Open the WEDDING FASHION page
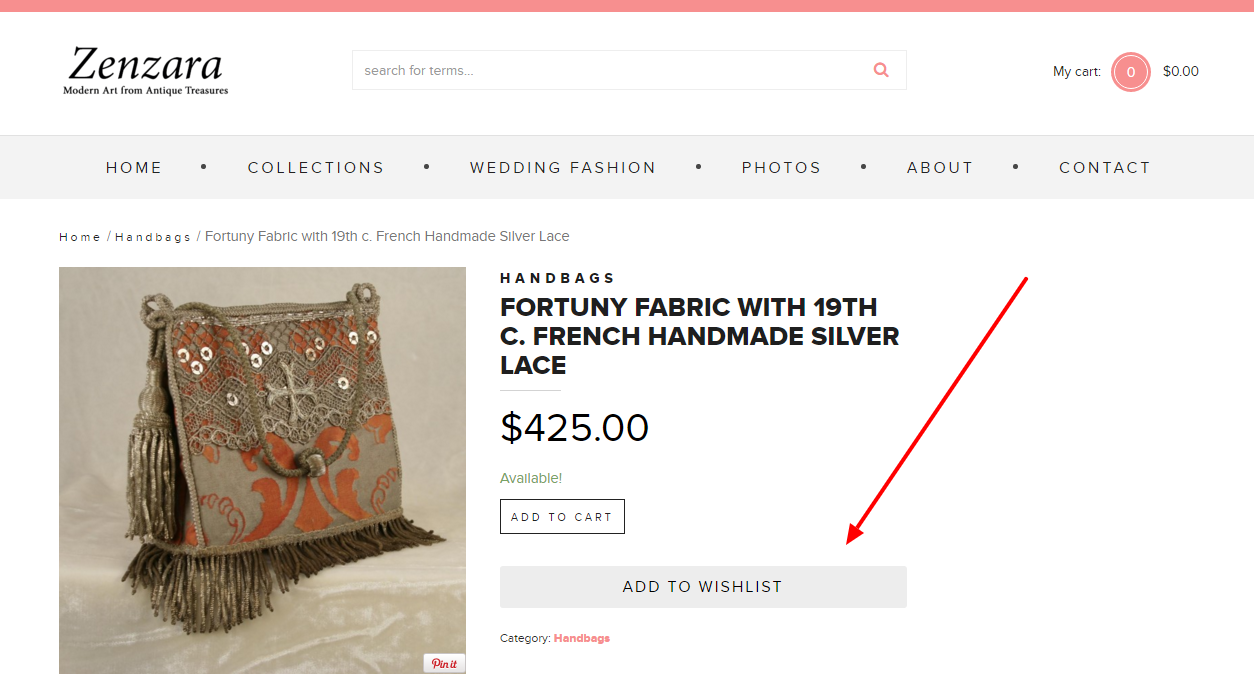Screen dimensions: 1254x677 pos(563,168)
